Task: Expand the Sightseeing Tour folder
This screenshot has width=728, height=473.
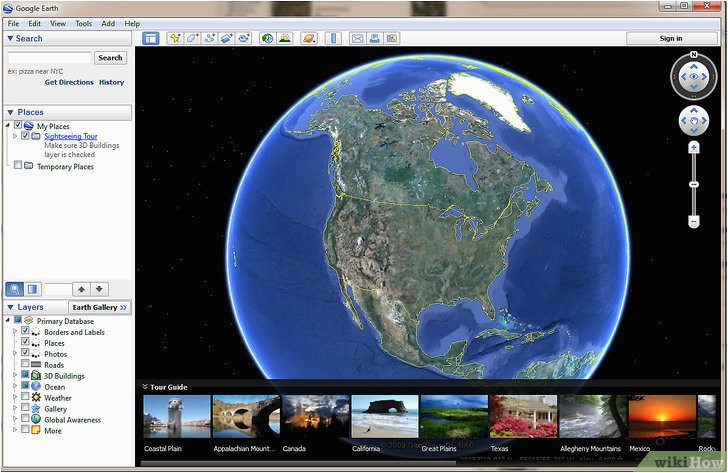Action: tap(15, 136)
